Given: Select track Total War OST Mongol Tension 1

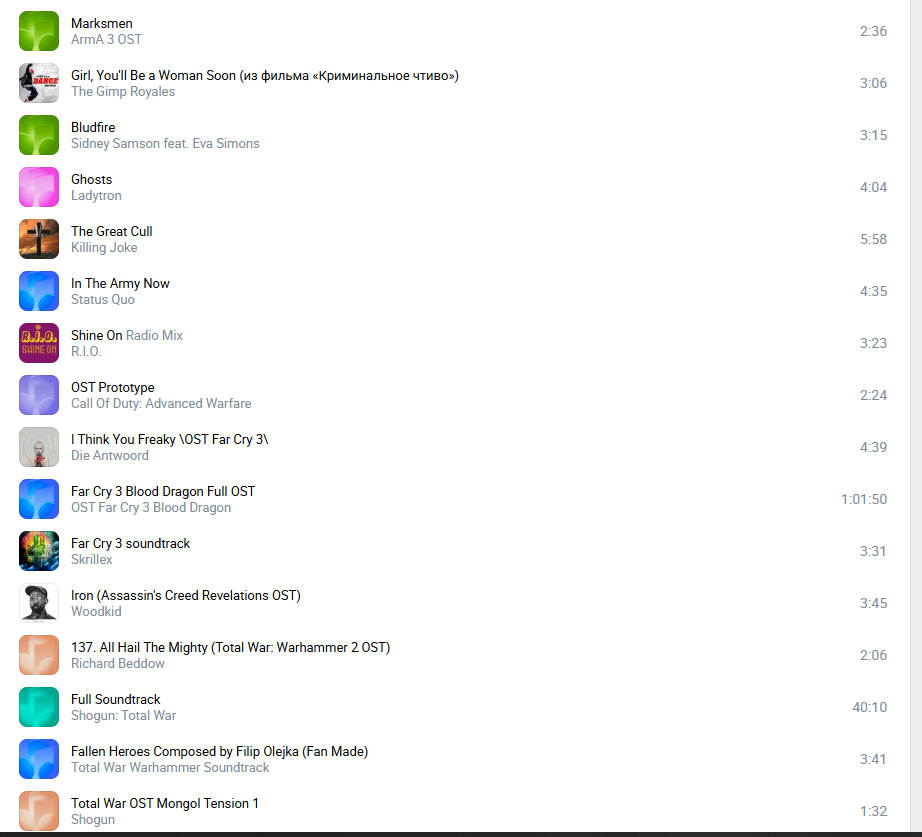Looking at the screenshot, I should pos(165,803).
